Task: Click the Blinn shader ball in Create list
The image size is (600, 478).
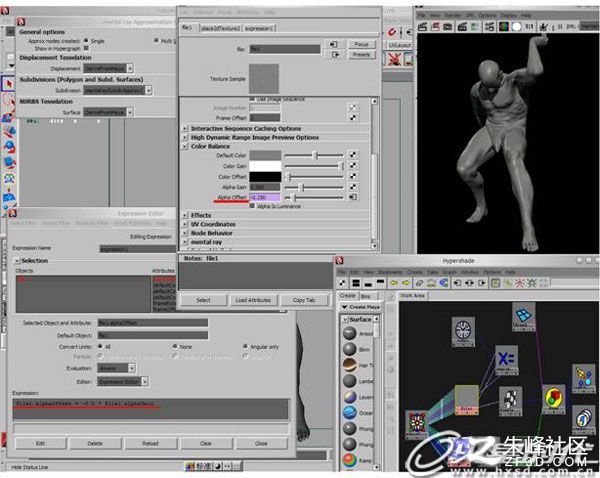Action: tap(349, 349)
